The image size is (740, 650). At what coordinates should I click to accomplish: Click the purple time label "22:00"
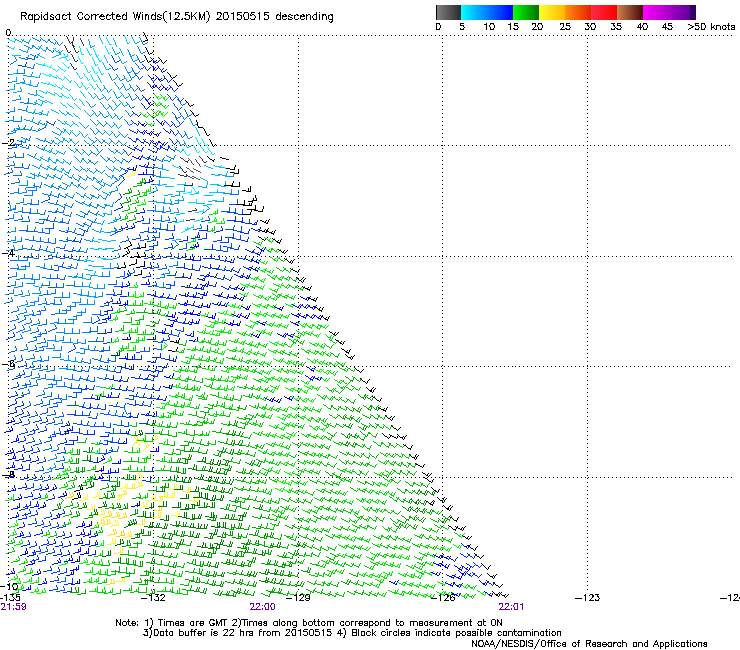(262, 607)
